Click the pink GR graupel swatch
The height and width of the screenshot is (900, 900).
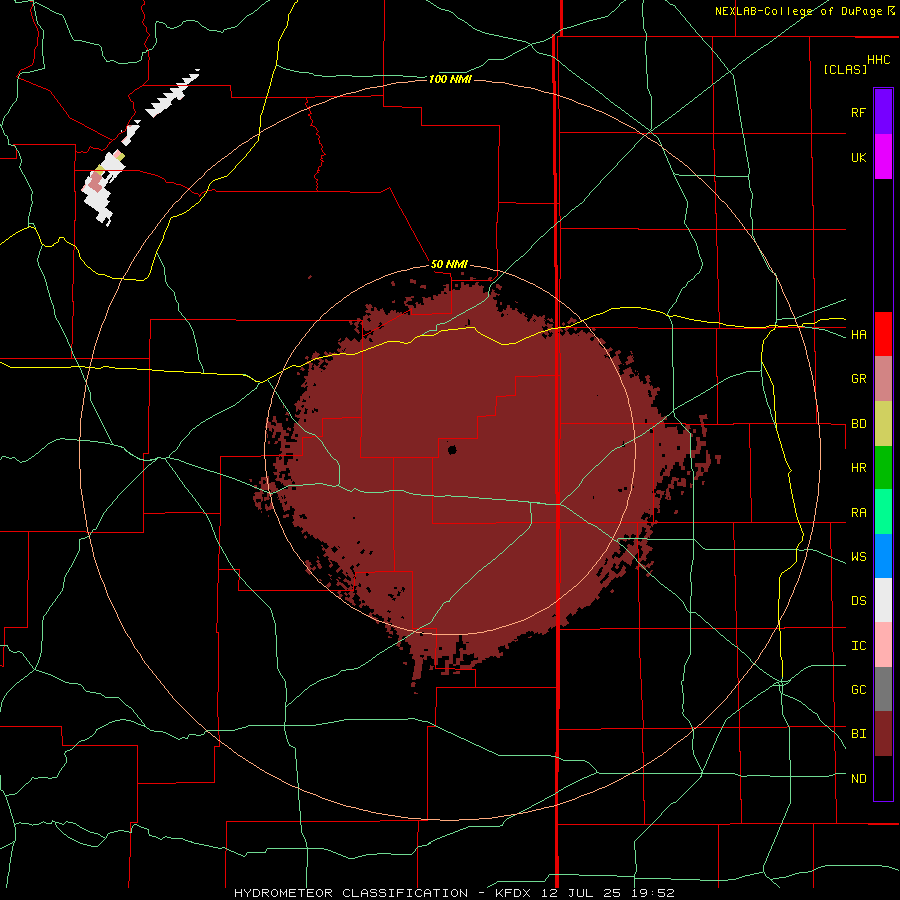click(x=883, y=379)
